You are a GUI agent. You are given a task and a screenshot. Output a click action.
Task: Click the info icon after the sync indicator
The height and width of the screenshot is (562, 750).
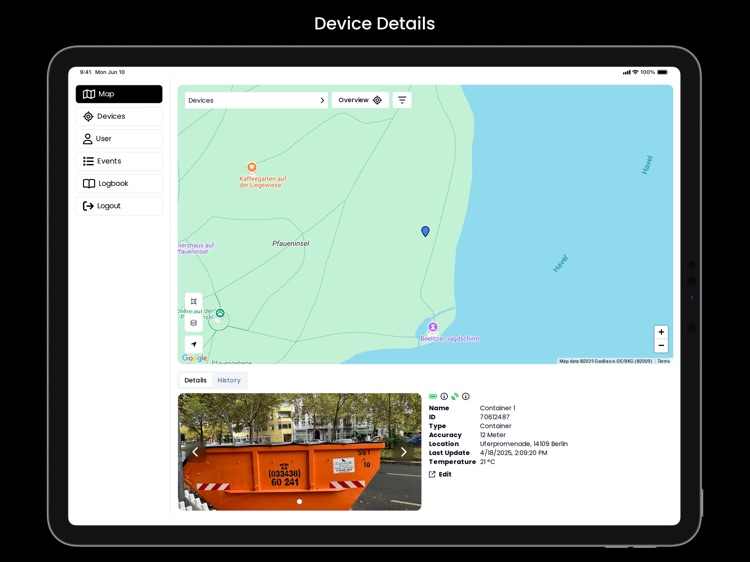click(x=466, y=397)
